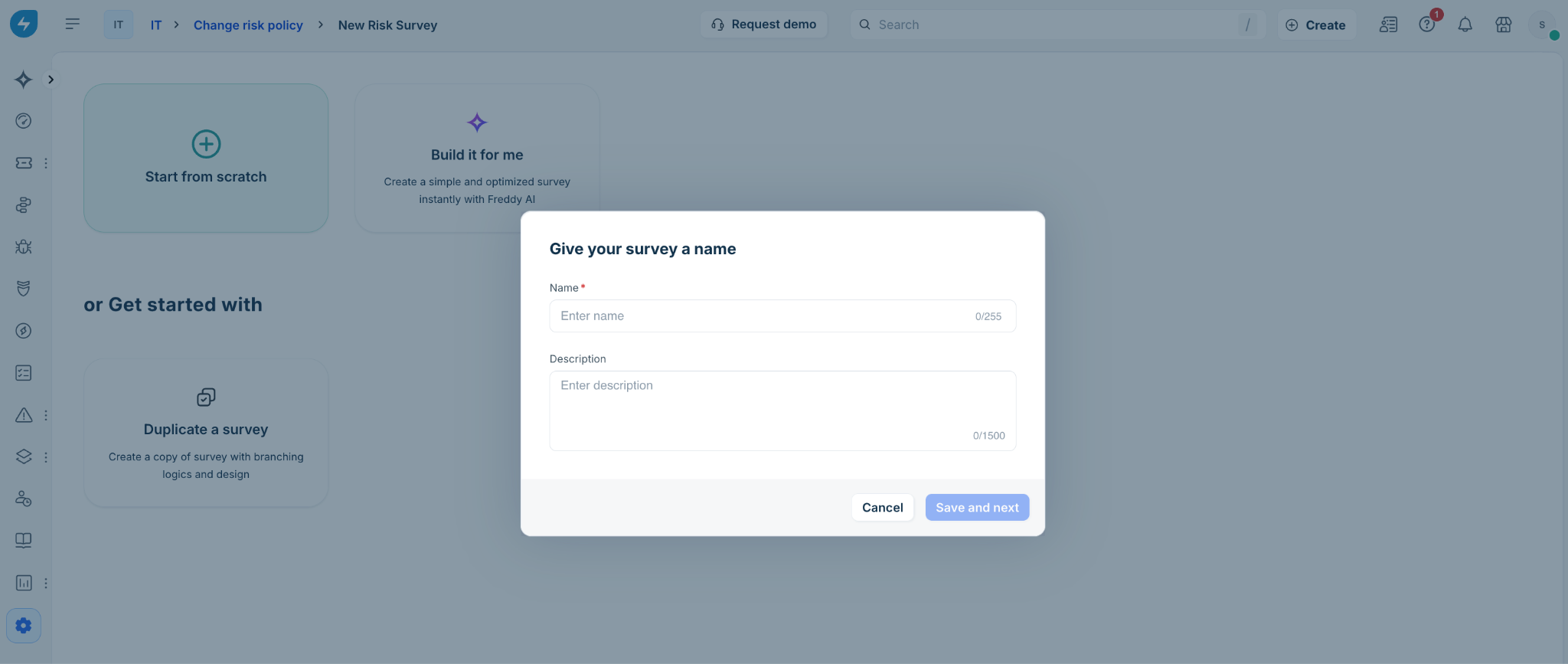Expand the sidebar with chevron arrow
Viewport: 1568px width, 664px height.
pos(51,79)
